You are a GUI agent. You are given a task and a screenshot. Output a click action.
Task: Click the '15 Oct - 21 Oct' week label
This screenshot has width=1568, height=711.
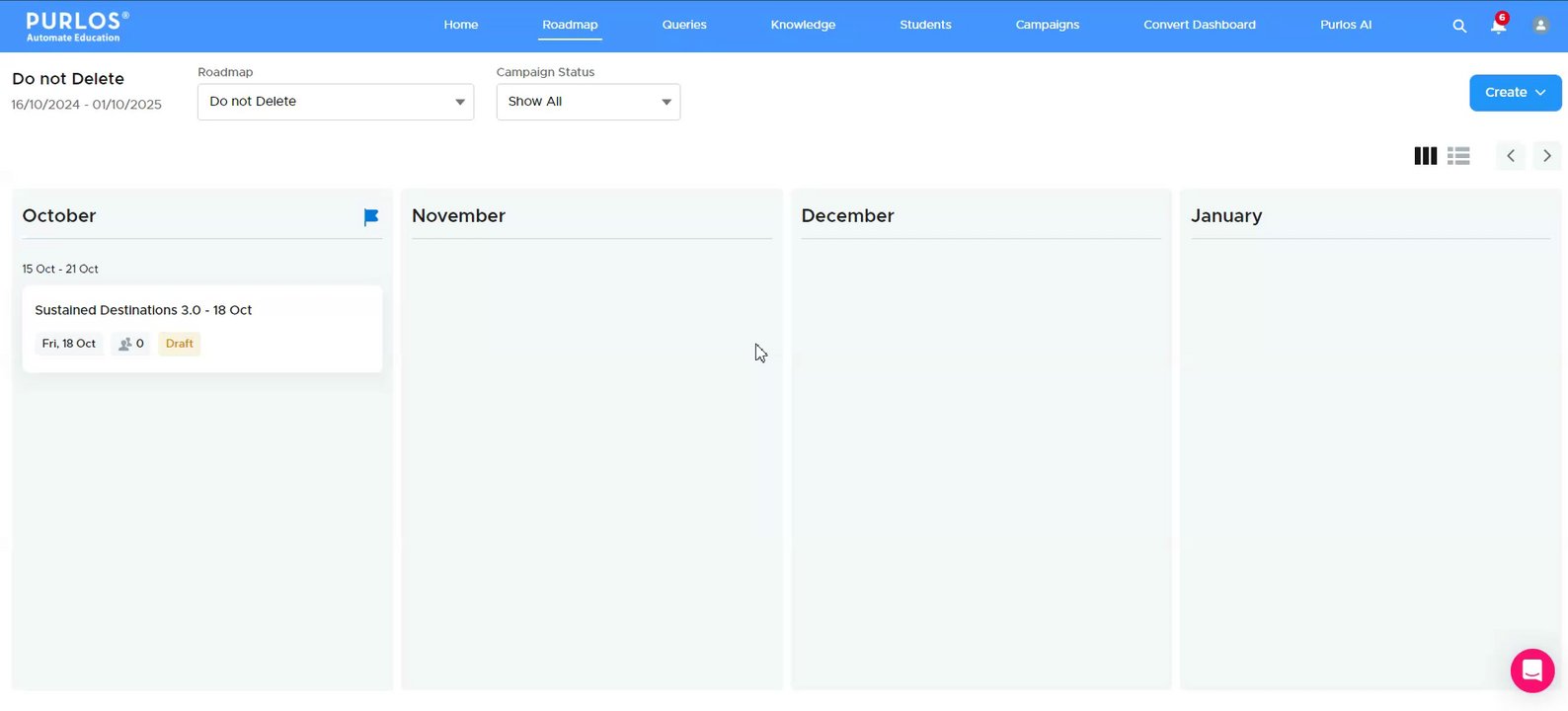(x=60, y=269)
